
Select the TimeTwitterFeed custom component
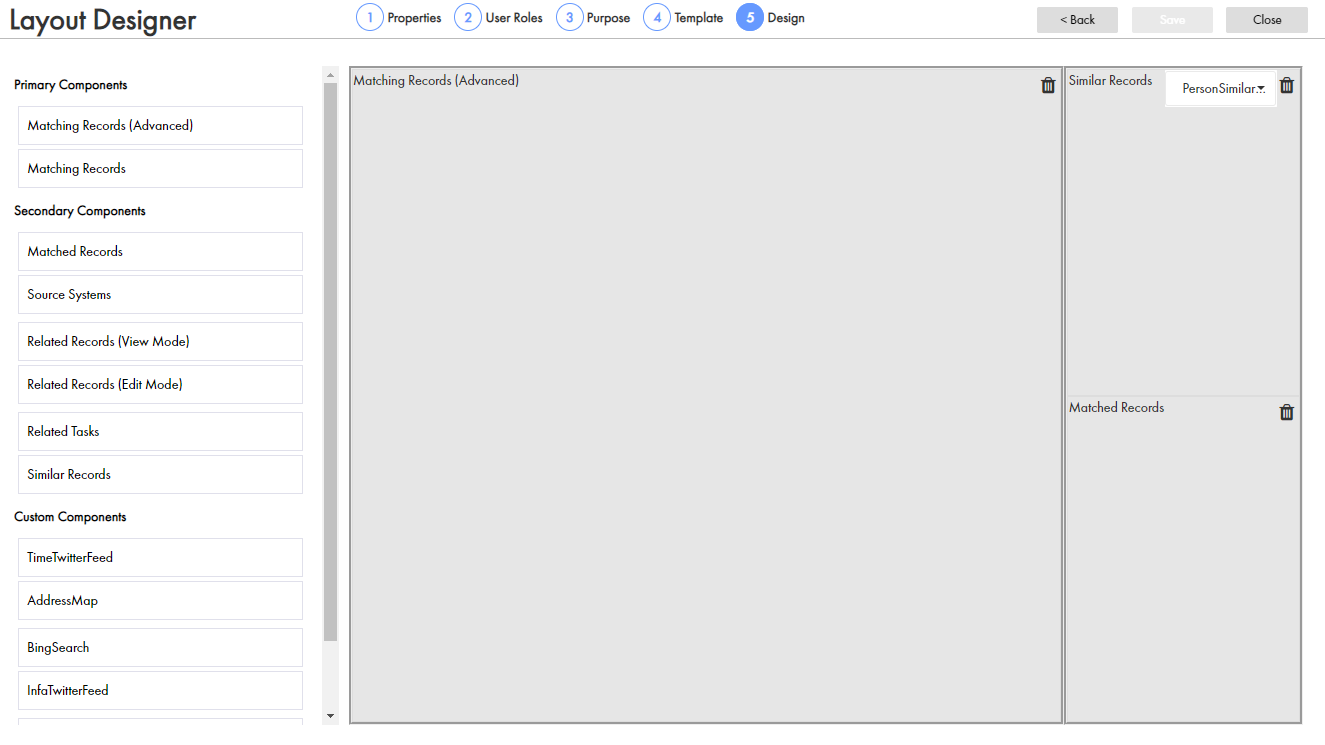tap(160, 558)
